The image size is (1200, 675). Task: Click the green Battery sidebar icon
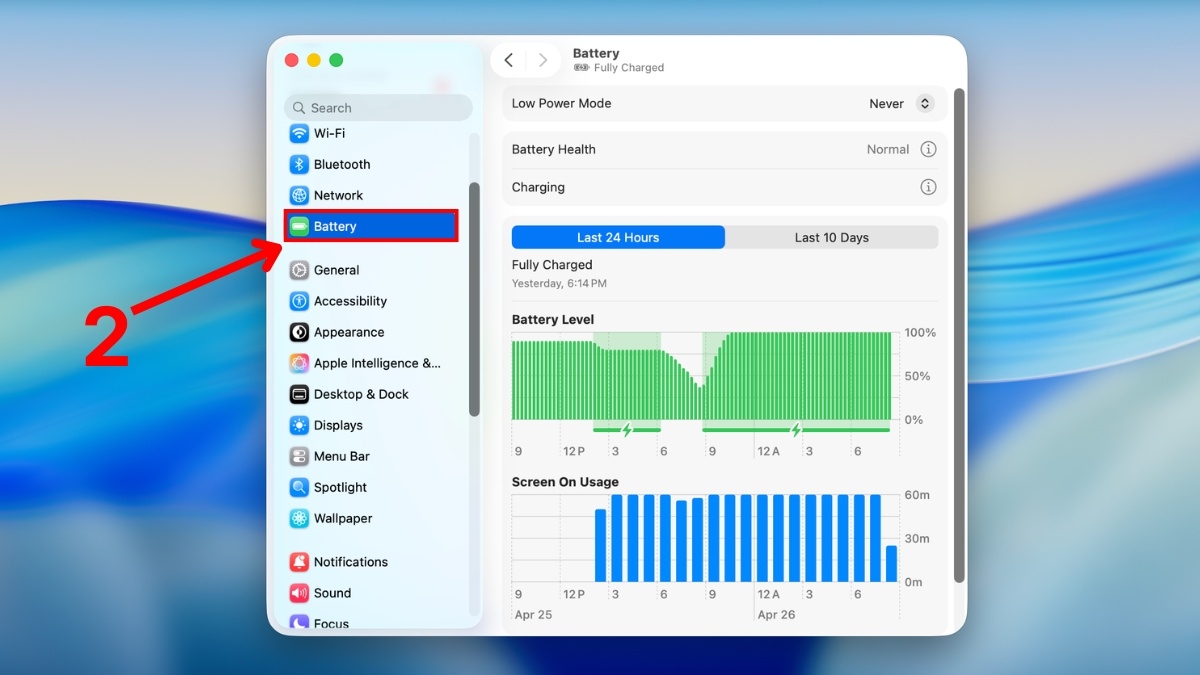click(x=299, y=227)
